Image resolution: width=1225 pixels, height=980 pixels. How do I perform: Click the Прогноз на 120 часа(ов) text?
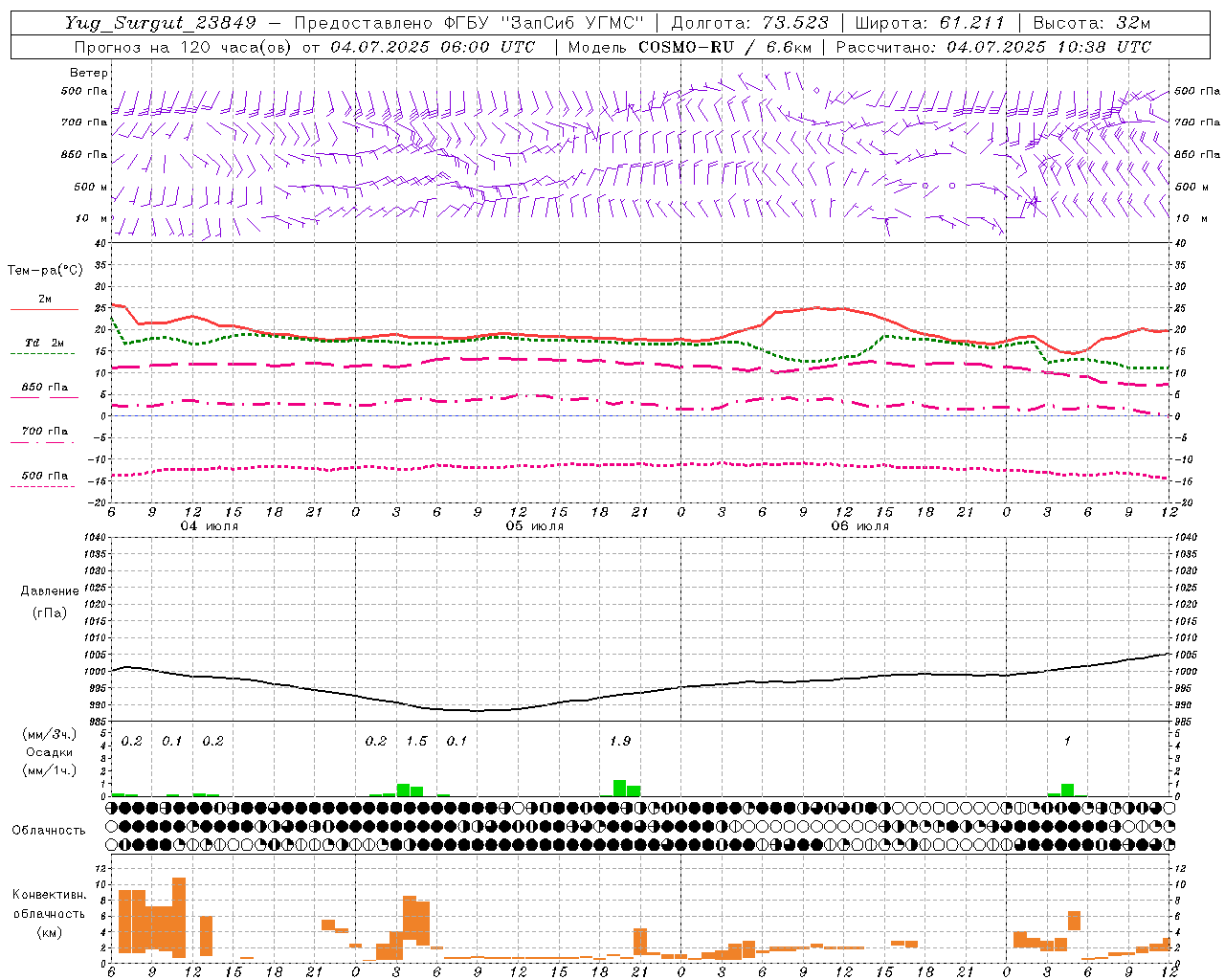pos(185,47)
